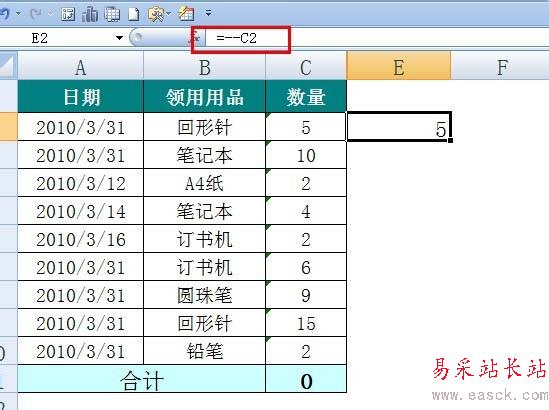
Task: Click the Redo arrow icon
Action: click(36, 14)
